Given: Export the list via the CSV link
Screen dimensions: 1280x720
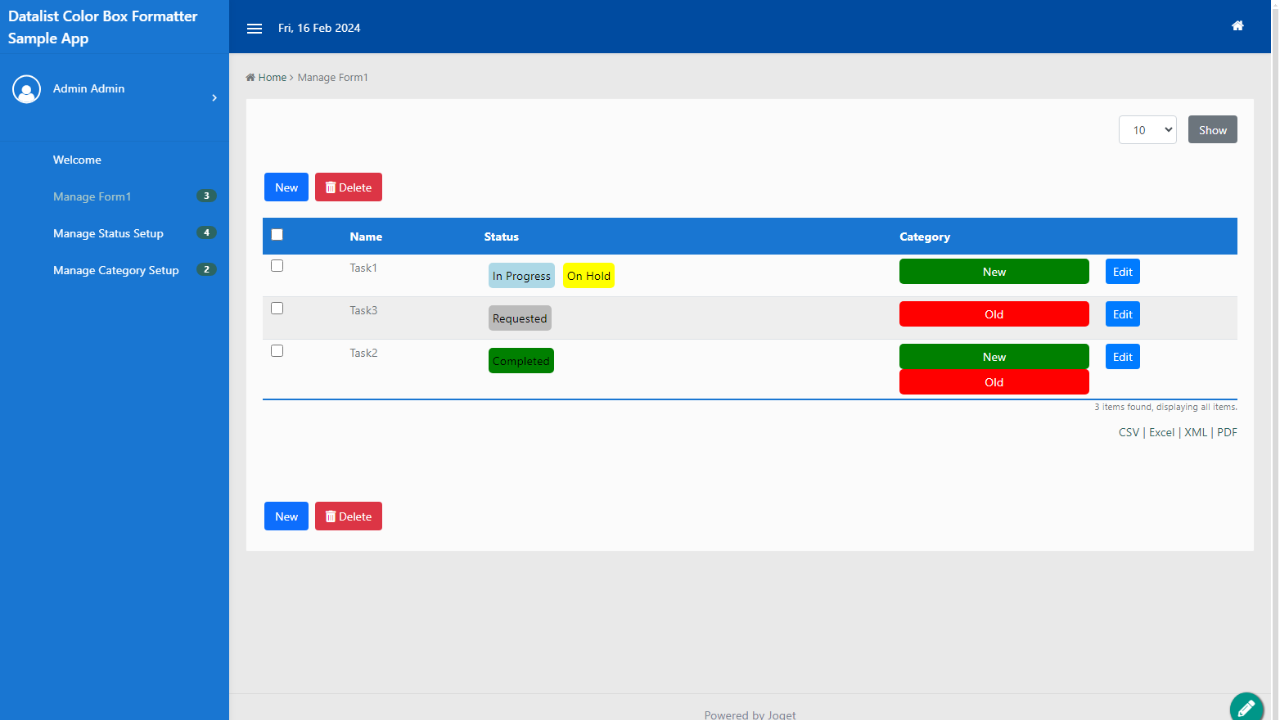Looking at the screenshot, I should [x=1128, y=433].
